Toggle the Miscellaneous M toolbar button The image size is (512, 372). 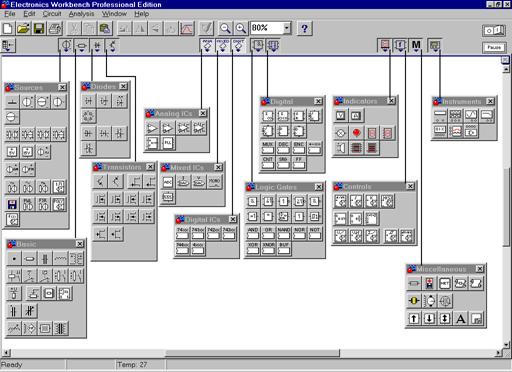pyautogui.click(x=416, y=45)
